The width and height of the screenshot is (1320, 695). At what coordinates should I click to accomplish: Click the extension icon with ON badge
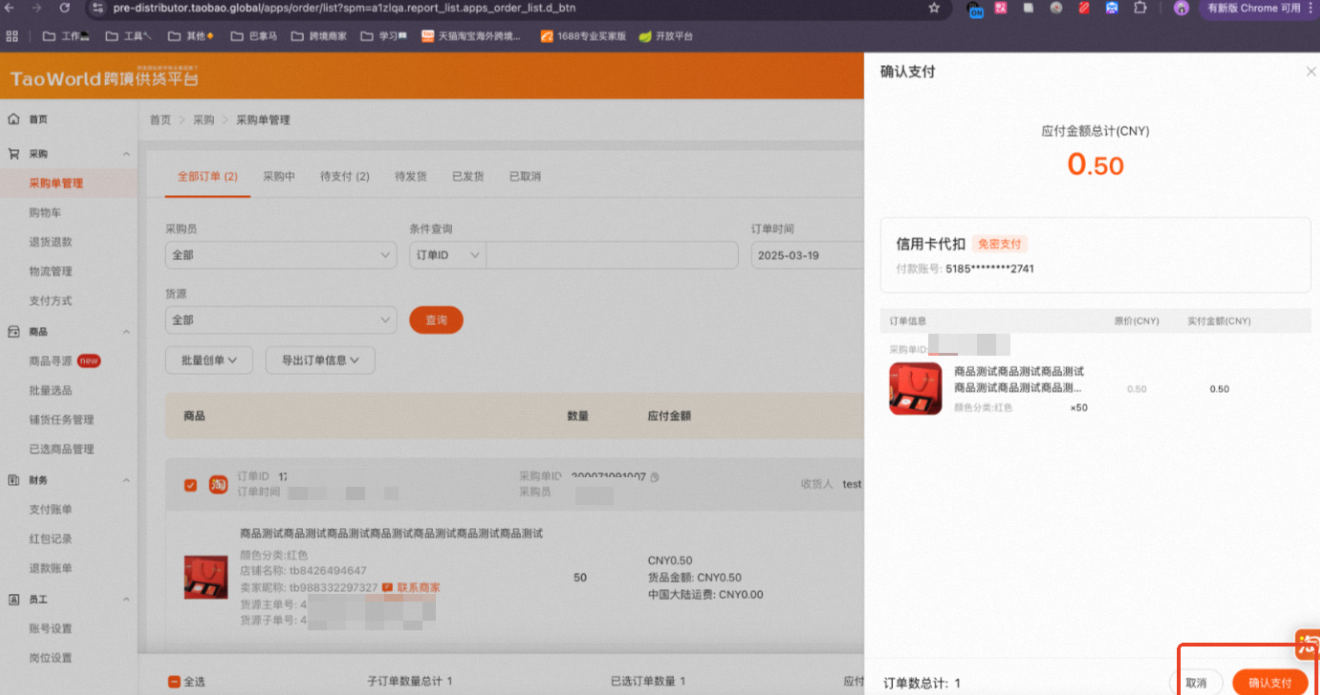pyautogui.click(x=975, y=9)
